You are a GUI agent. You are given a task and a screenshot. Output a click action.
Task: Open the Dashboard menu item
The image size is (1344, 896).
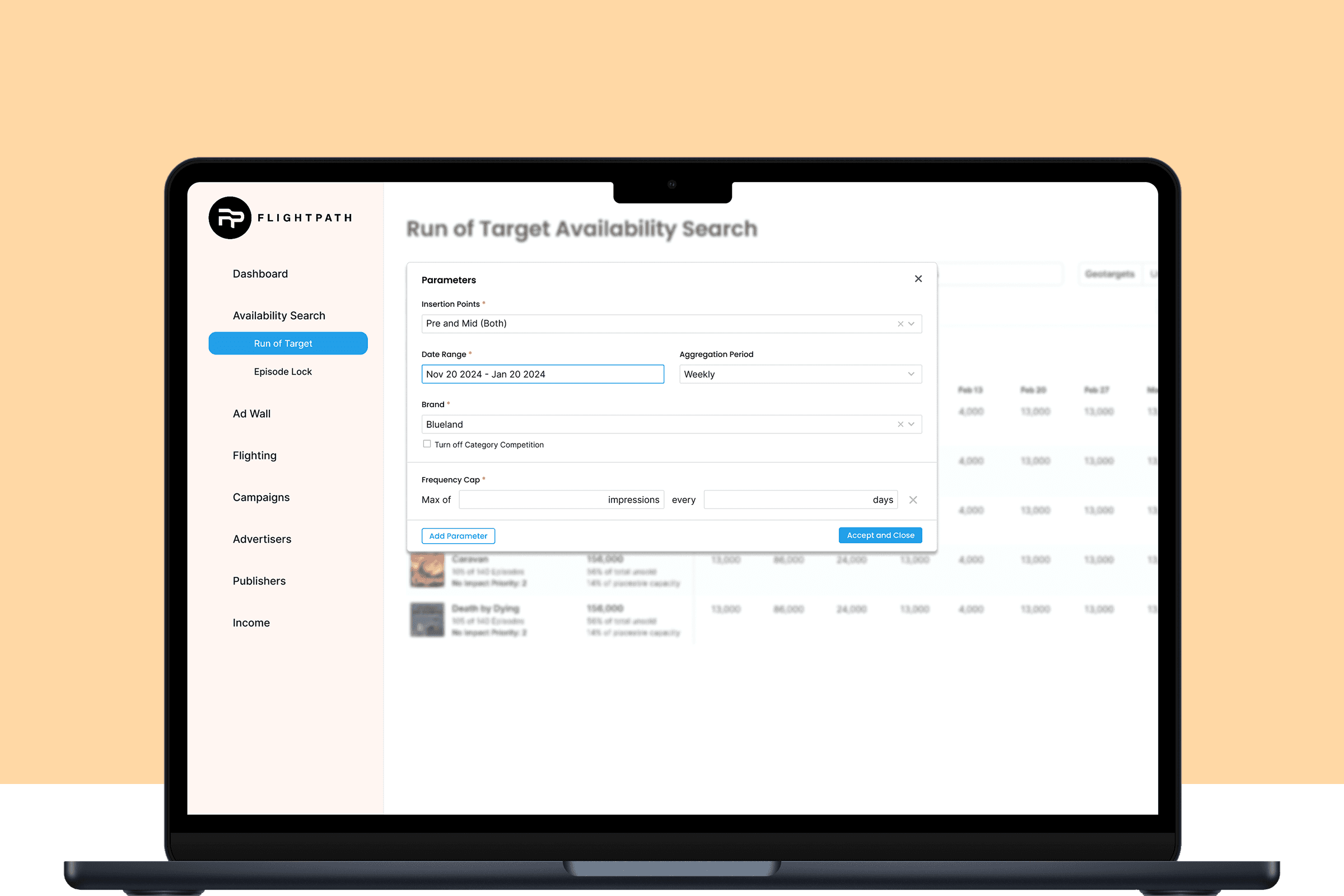coord(260,274)
